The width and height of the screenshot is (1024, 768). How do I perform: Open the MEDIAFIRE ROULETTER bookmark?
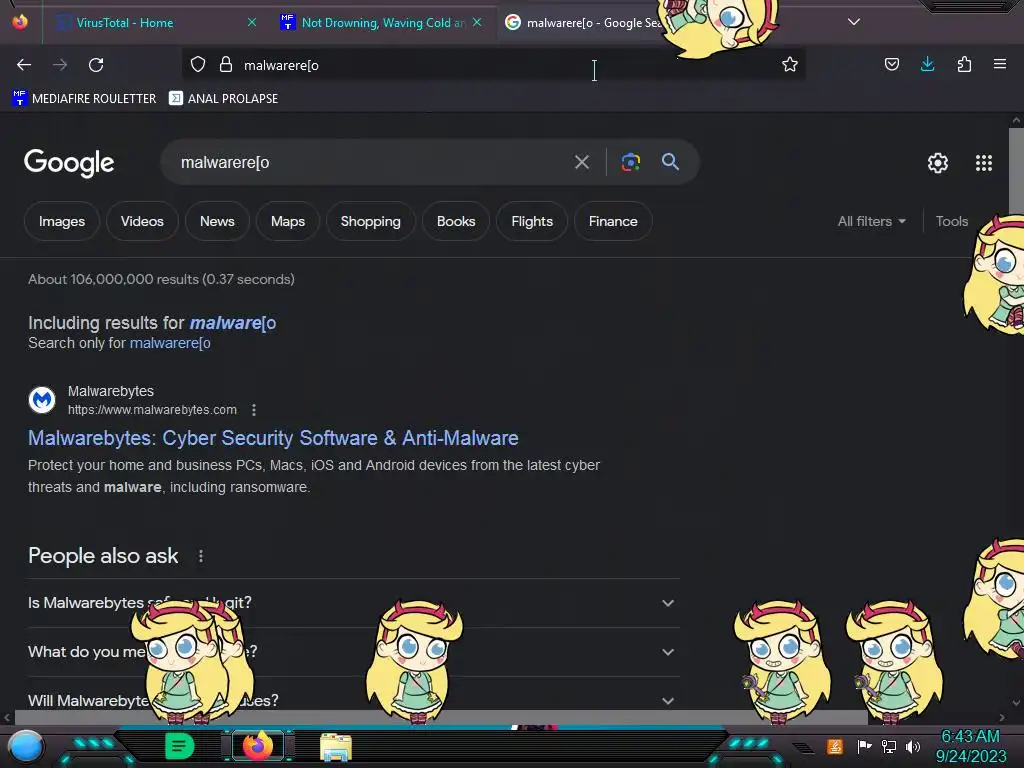pyautogui.click(x=84, y=99)
